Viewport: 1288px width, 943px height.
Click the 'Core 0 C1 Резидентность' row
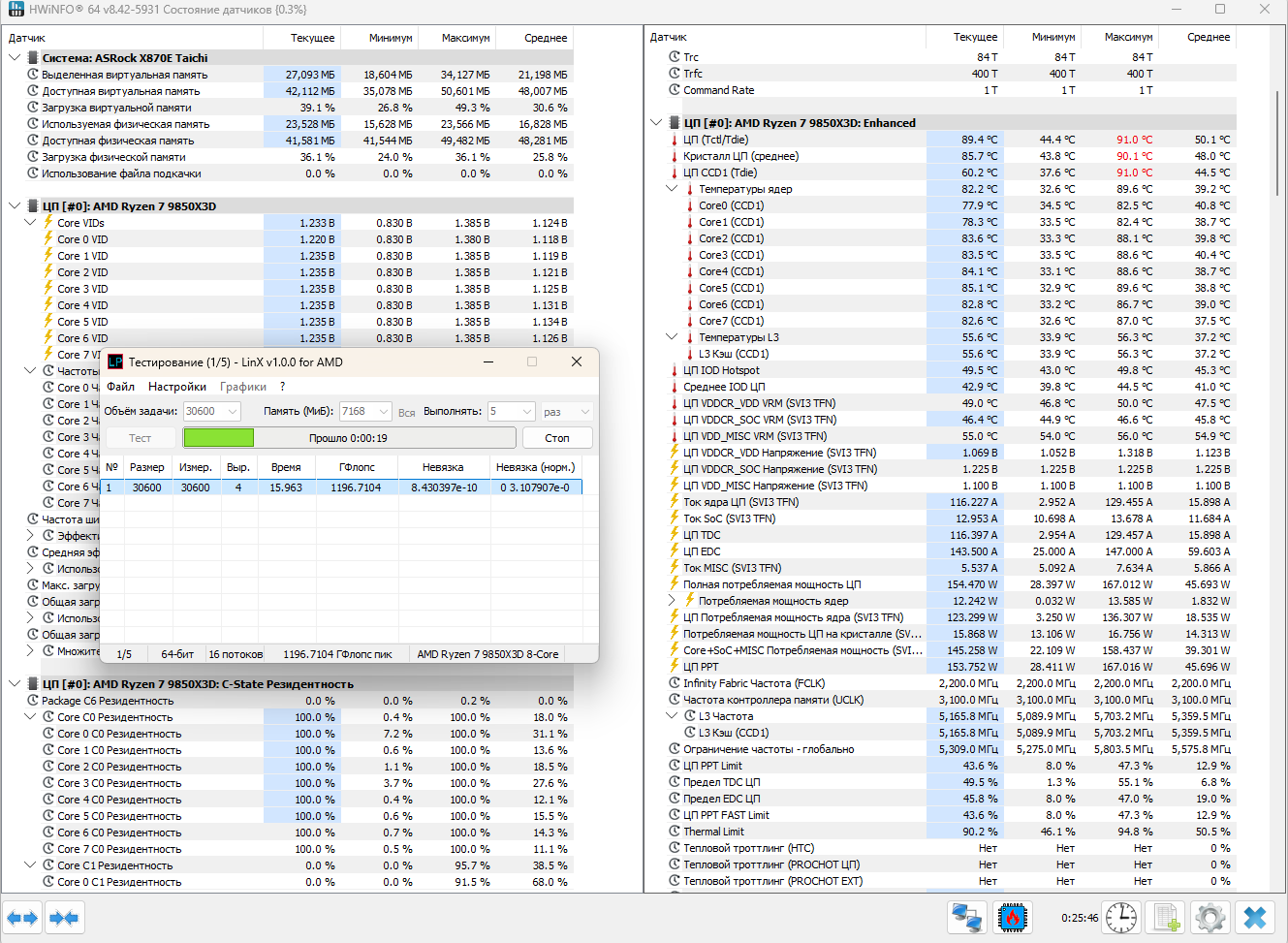tap(306, 882)
